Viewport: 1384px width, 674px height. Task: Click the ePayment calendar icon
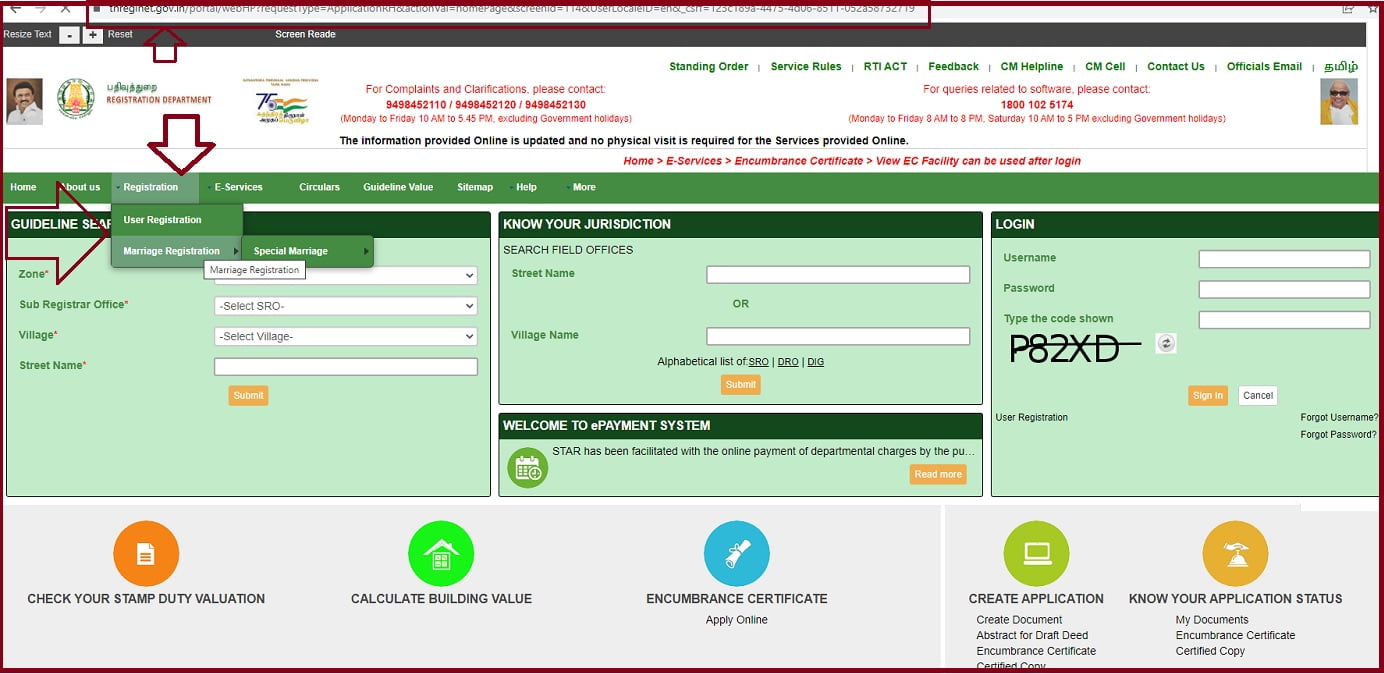coord(527,466)
